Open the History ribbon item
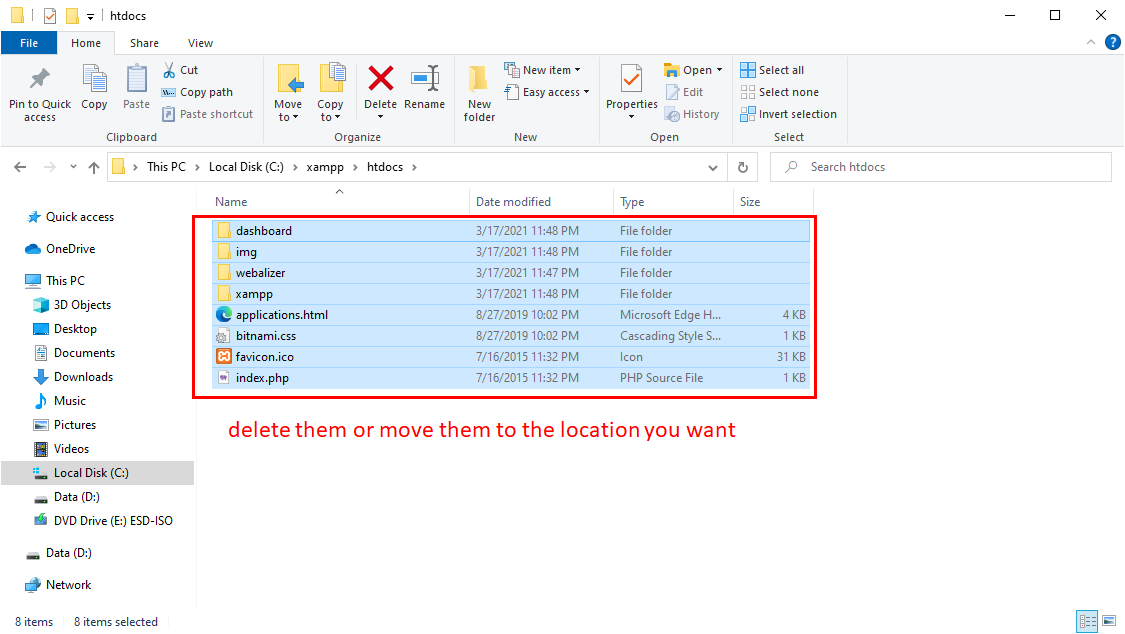1125x634 pixels. [692, 114]
